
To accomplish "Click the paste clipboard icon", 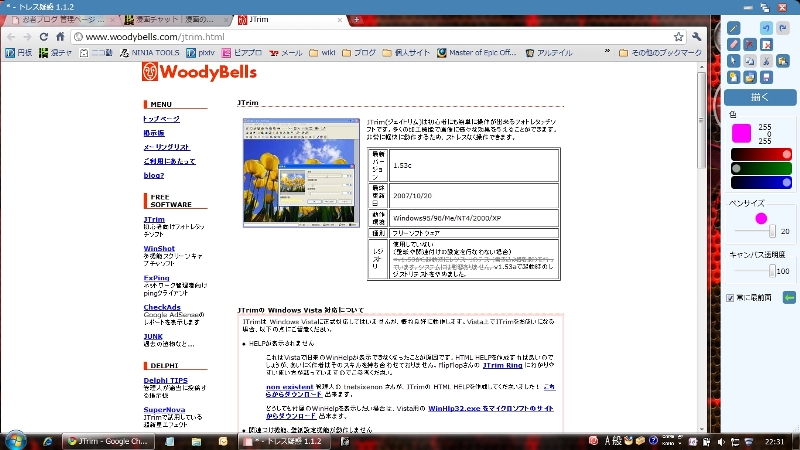I will (x=782, y=61).
